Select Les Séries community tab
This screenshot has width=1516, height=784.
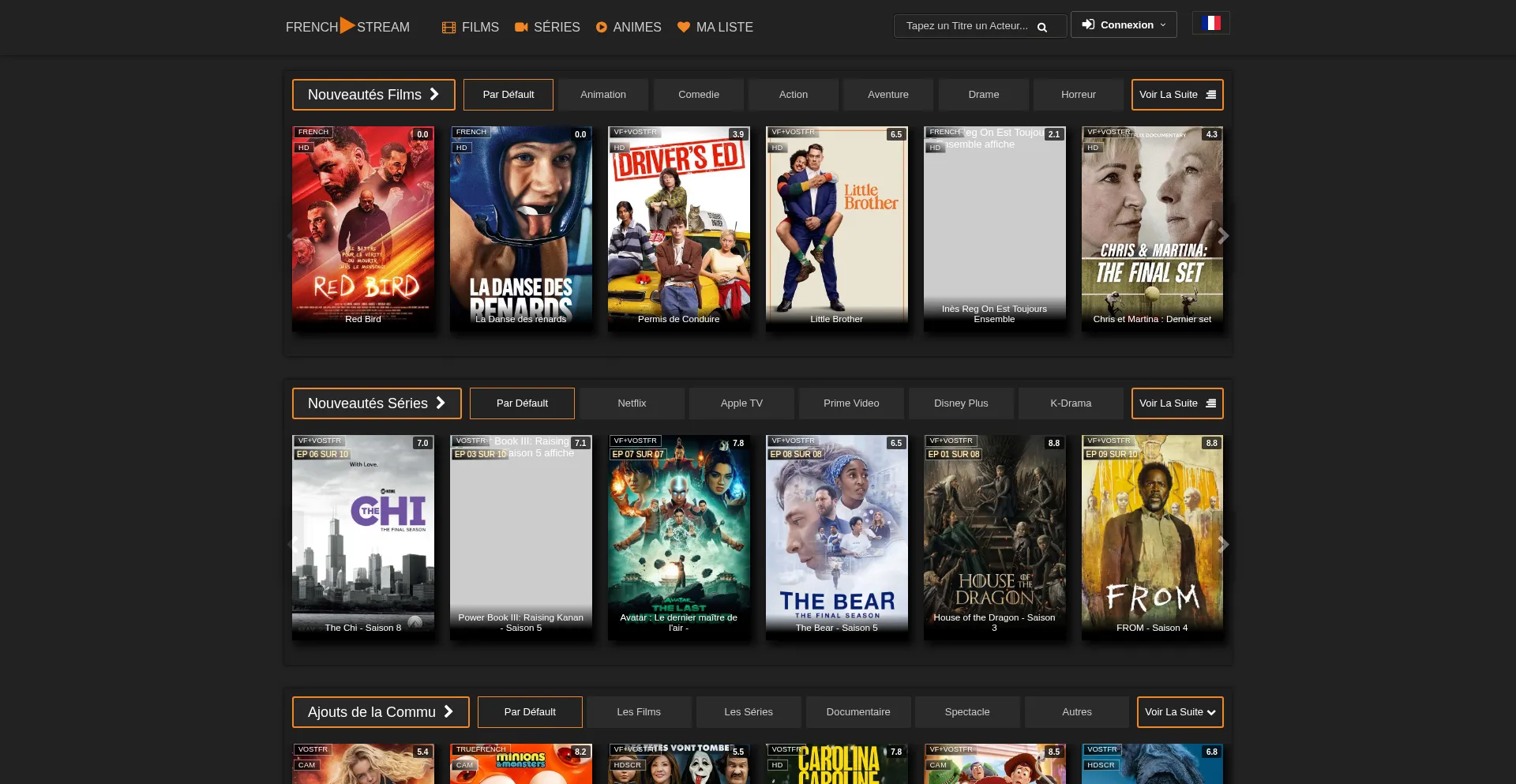tap(749, 712)
